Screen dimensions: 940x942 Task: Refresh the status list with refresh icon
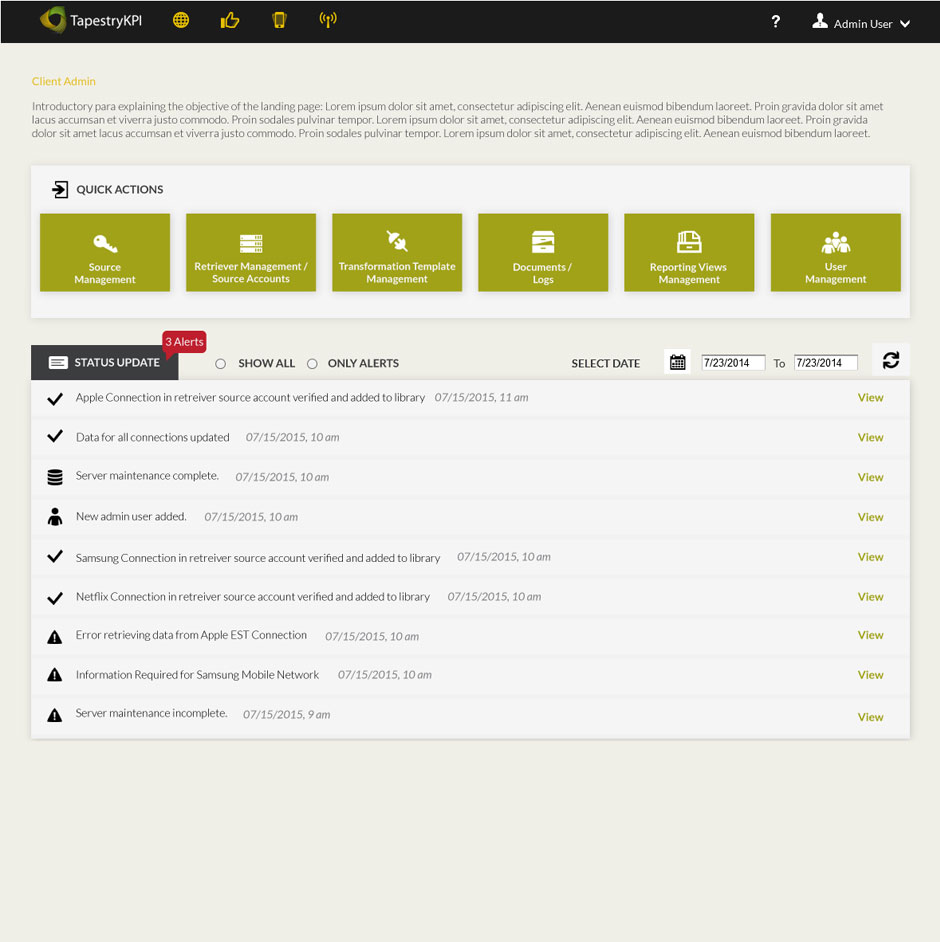click(x=891, y=360)
